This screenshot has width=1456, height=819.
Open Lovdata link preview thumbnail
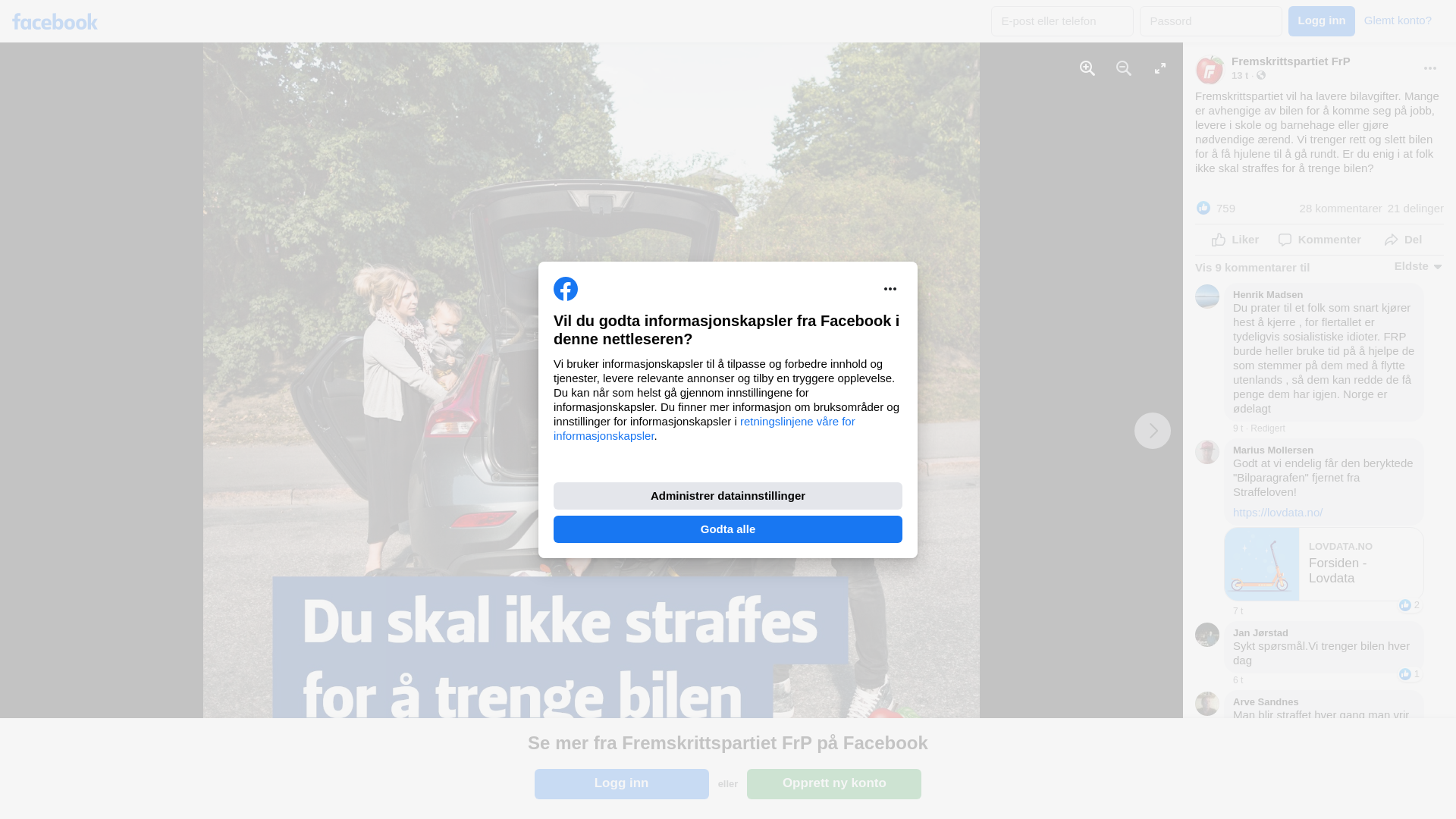pos(1262,564)
